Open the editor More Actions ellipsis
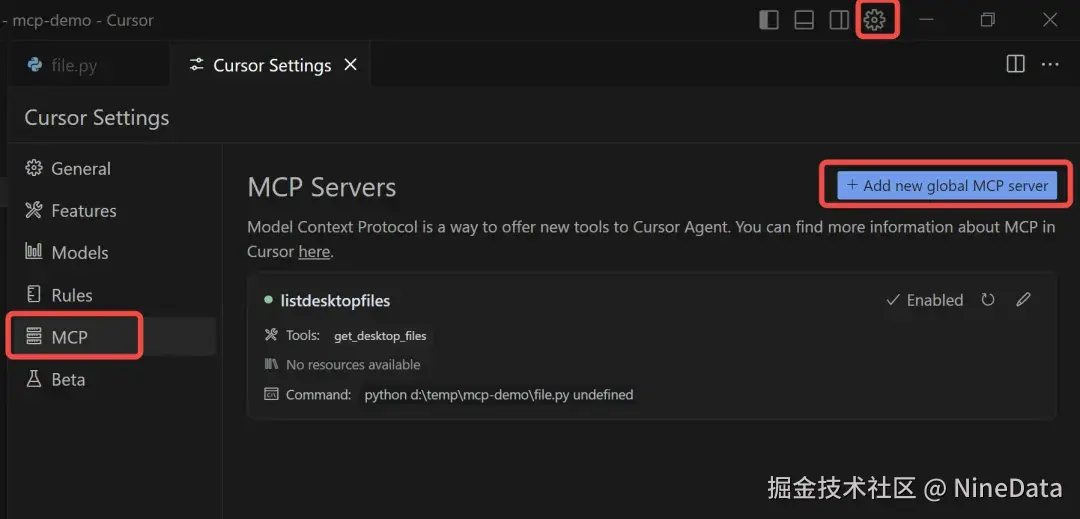 point(1050,64)
